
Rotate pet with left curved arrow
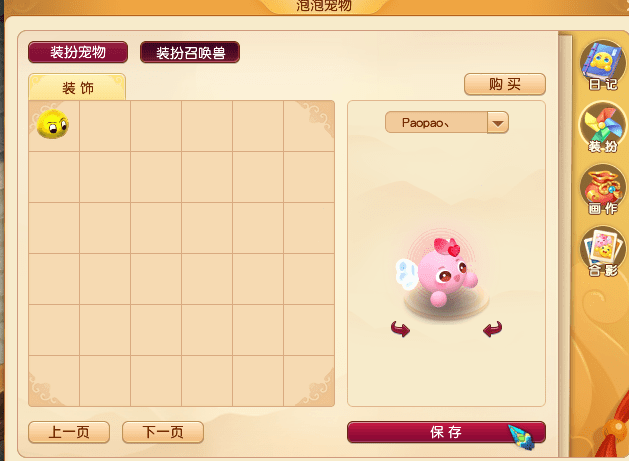click(400, 329)
